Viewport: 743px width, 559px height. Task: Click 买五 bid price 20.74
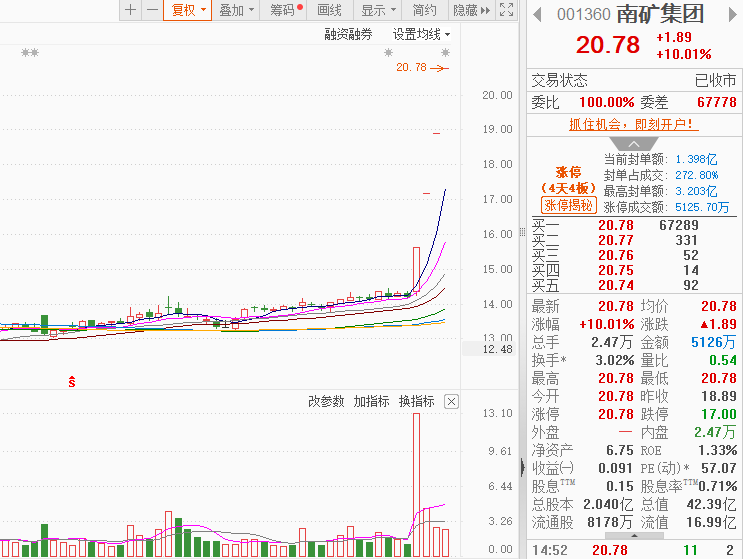pos(616,285)
